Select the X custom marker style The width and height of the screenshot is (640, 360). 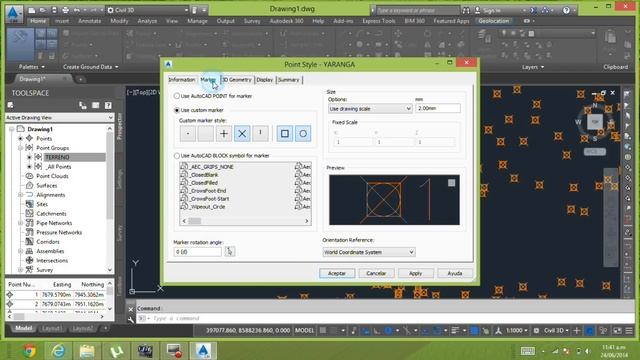(x=242, y=133)
